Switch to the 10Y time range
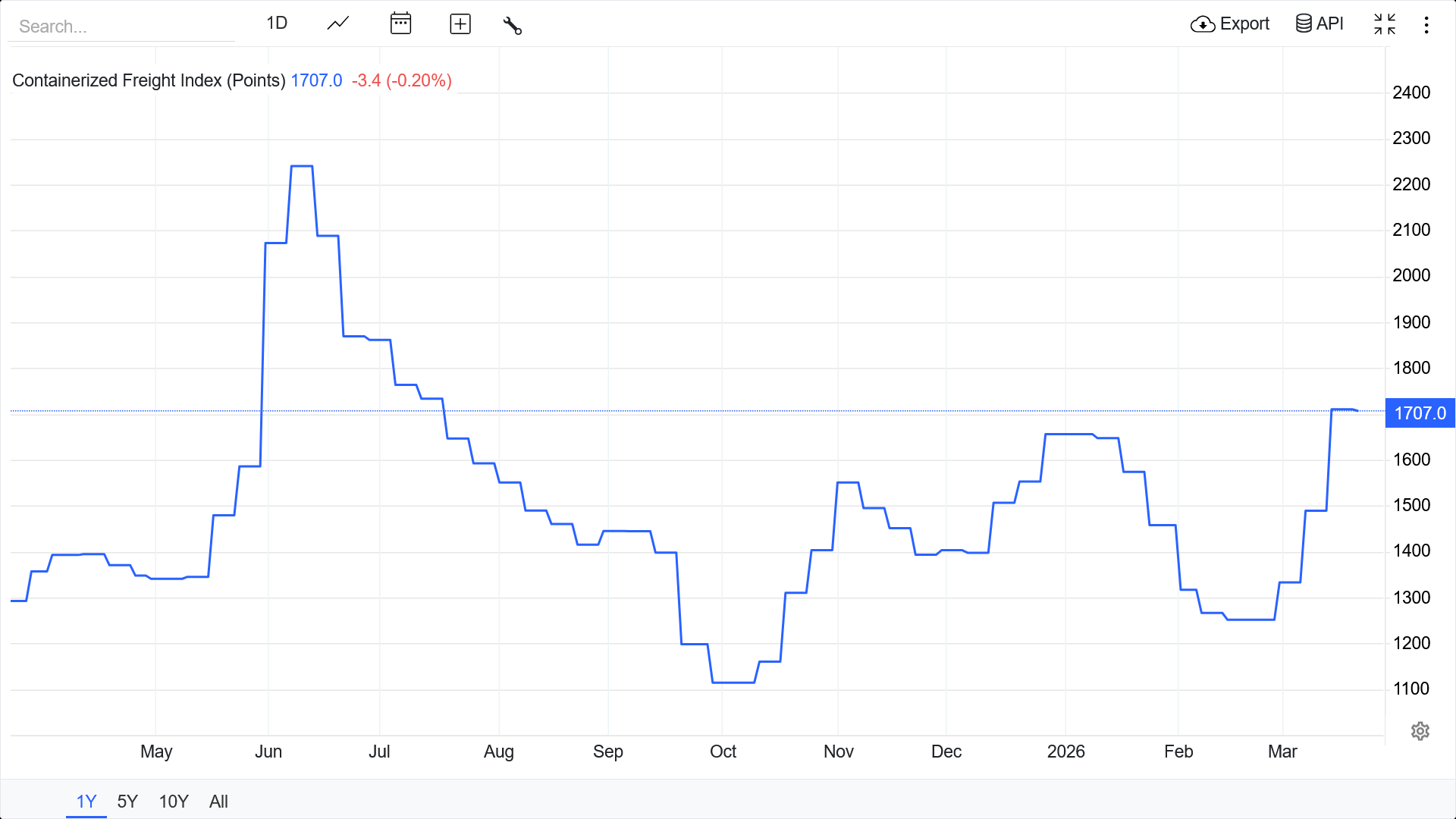 (x=173, y=802)
